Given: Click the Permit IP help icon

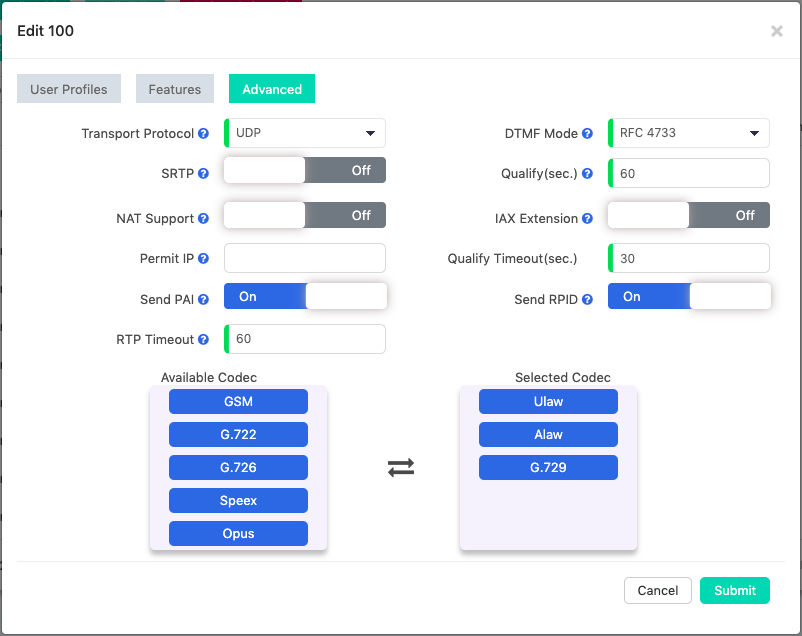Looking at the screenshot, I should (204, 259).
